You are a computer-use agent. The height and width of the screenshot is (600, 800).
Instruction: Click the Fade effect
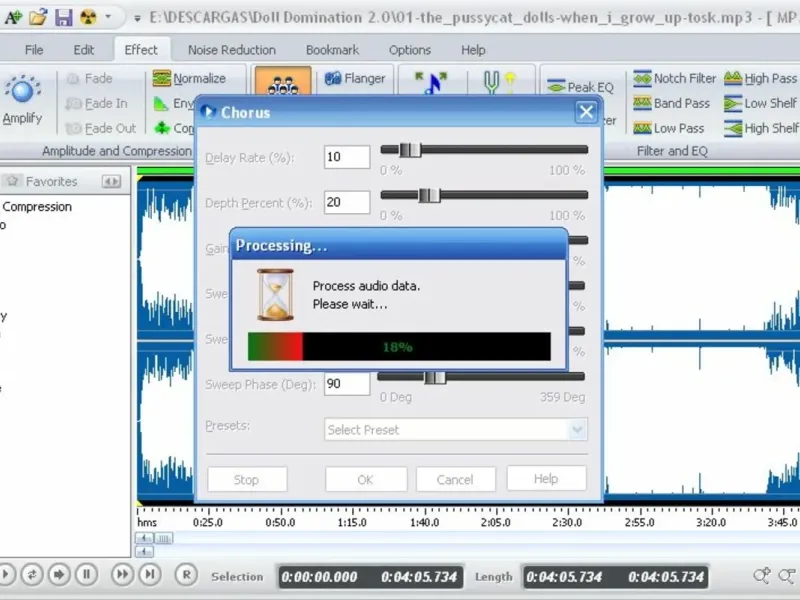click(x=90, y=79)
